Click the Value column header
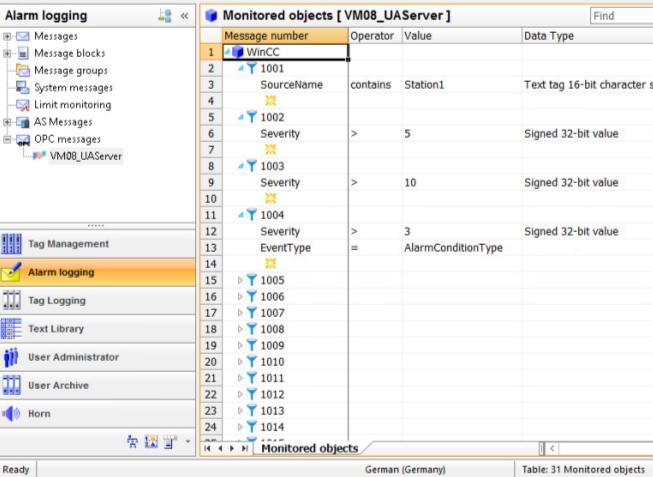The image size is (653, 477). 462,36
